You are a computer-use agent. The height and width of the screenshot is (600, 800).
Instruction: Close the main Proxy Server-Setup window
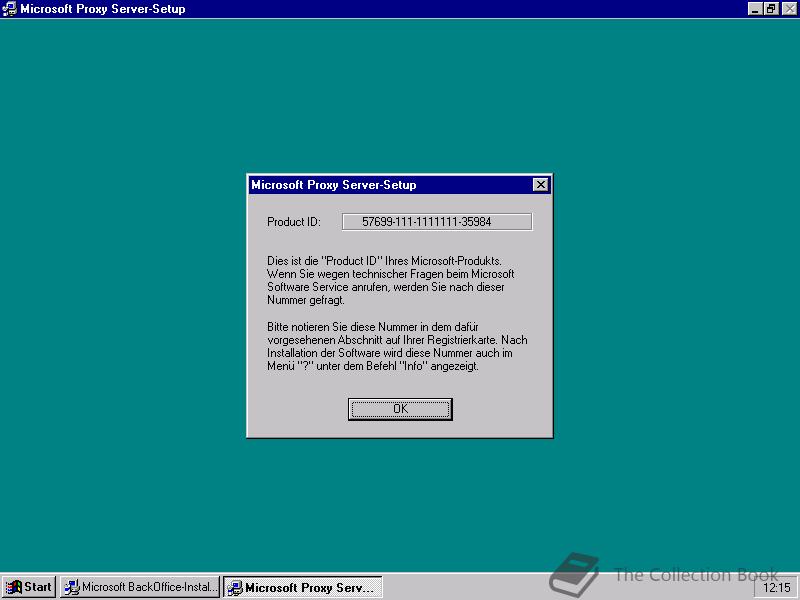tap(789, 9)
